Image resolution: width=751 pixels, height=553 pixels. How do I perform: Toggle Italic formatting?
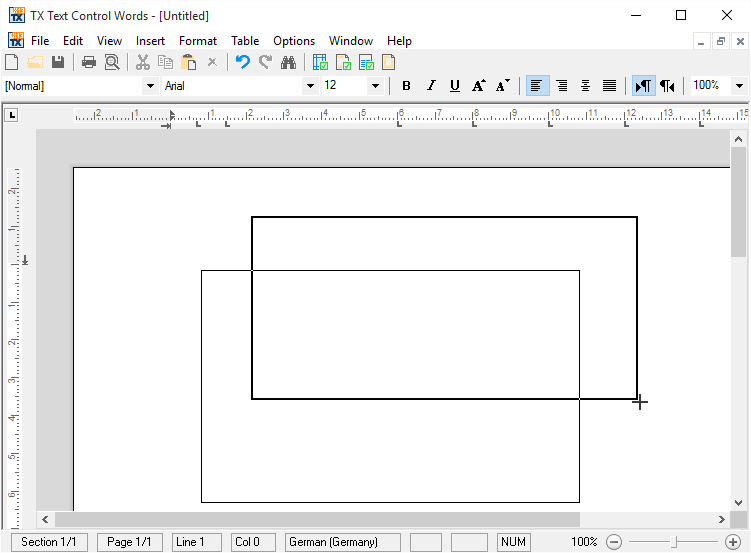[431, 86]
